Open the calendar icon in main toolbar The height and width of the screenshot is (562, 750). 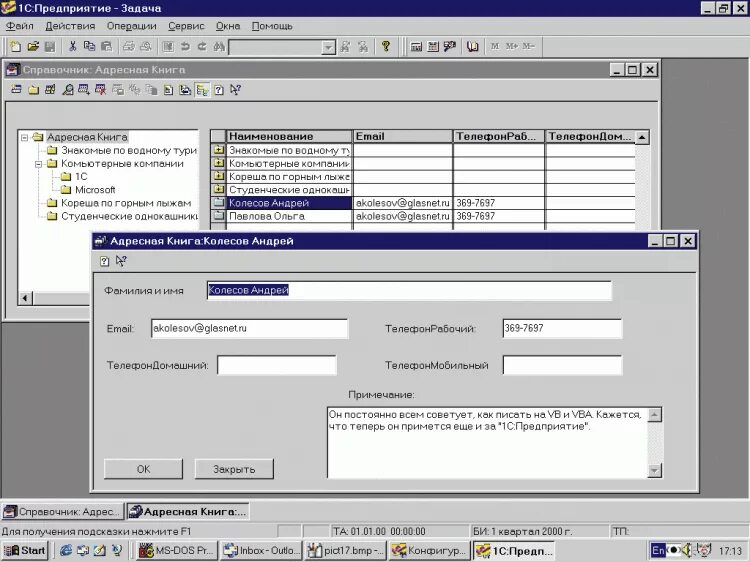point(433,46)
